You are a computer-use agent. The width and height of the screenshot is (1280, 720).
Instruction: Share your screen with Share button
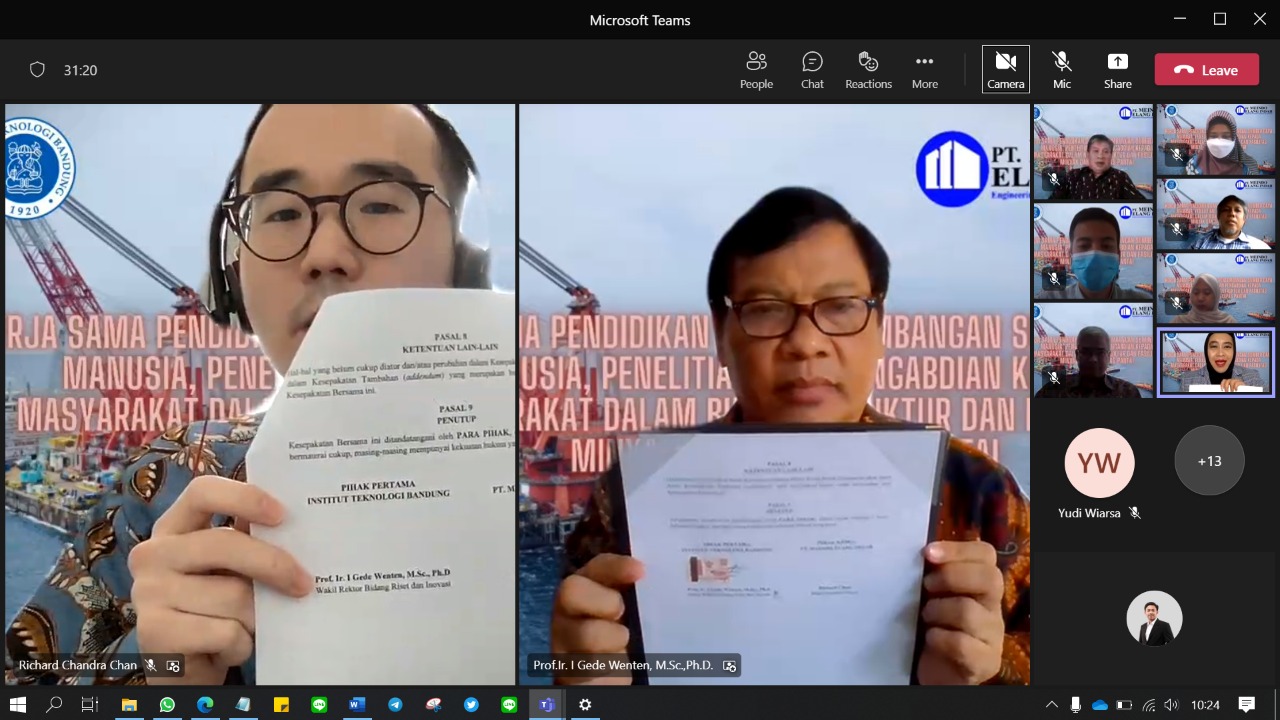pos(1117,70)
